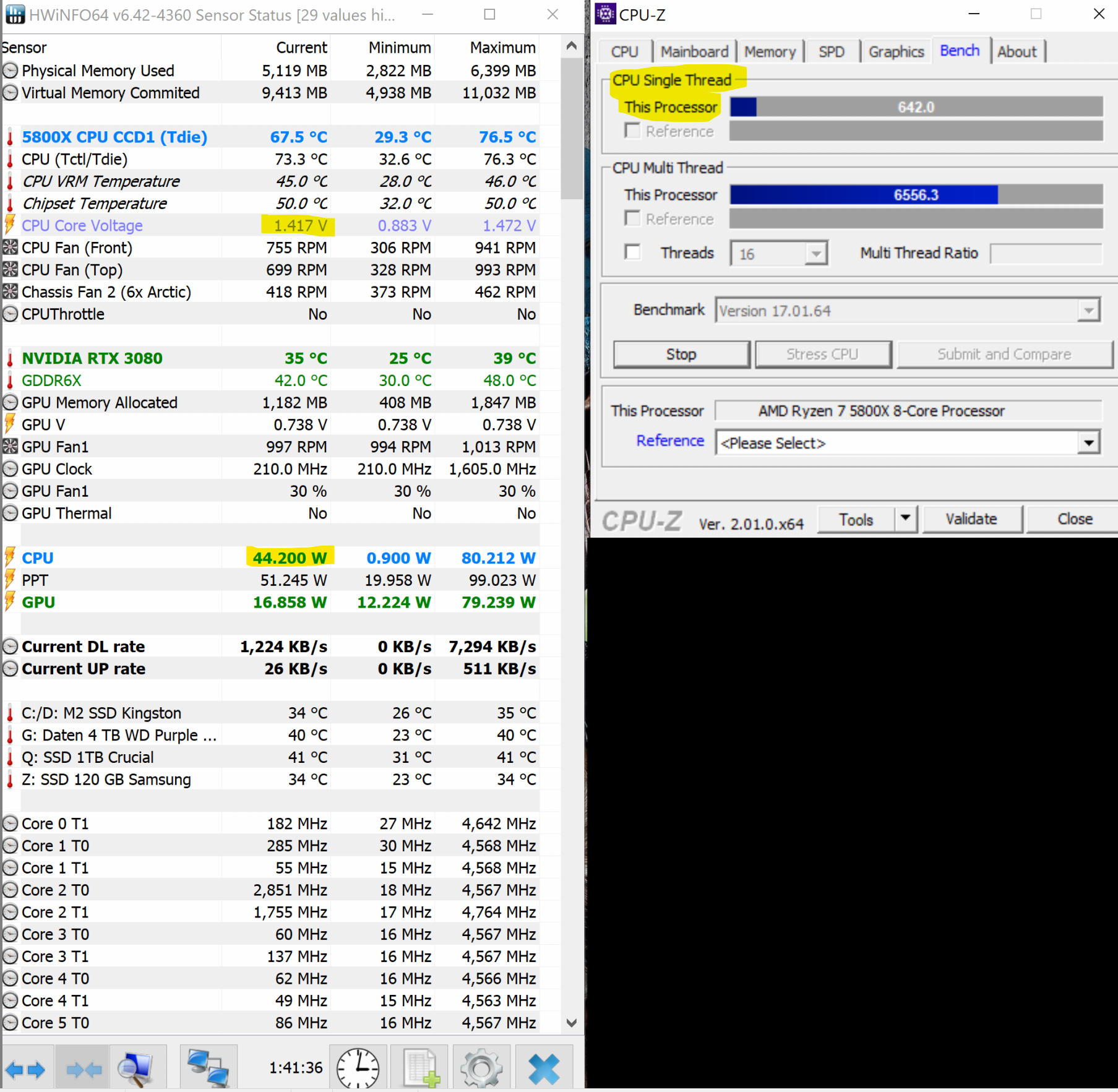Click Multi Thread score bar 6556.3

(916, 195)
